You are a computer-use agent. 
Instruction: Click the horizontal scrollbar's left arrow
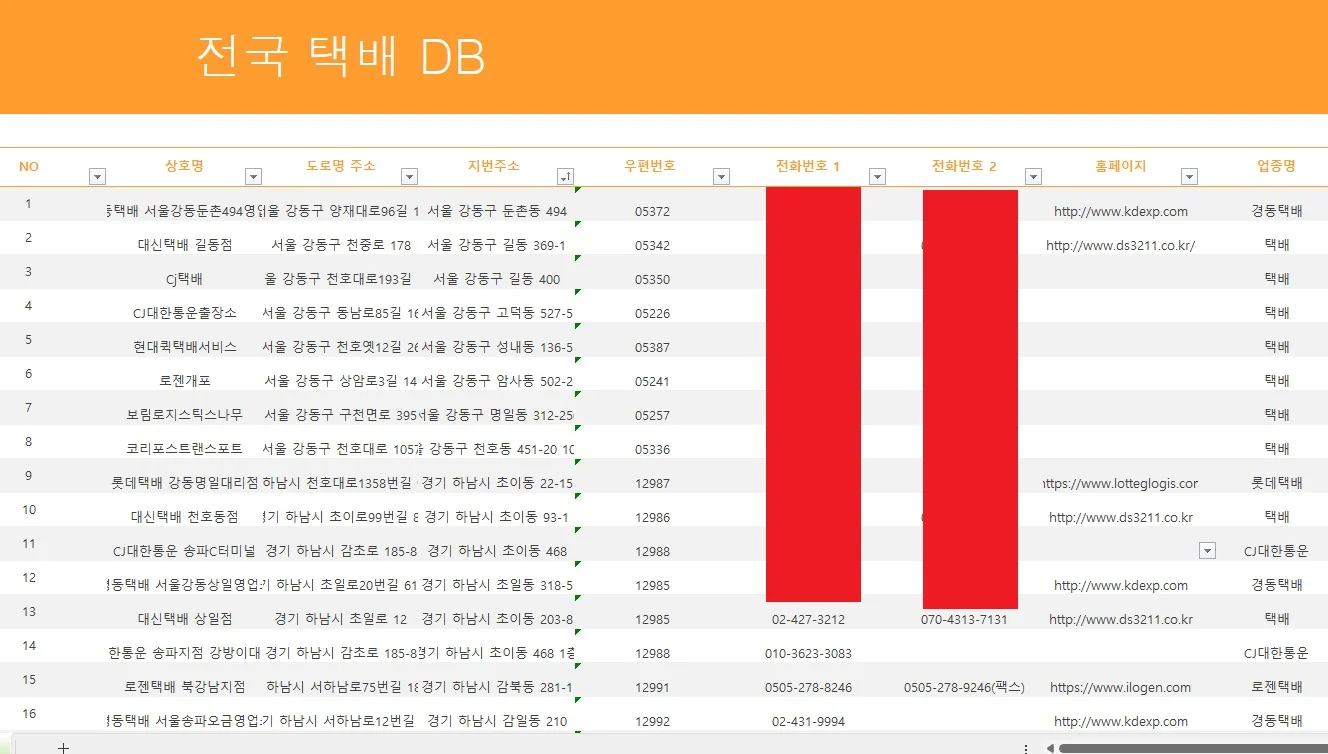click(x=1050, y=748)
